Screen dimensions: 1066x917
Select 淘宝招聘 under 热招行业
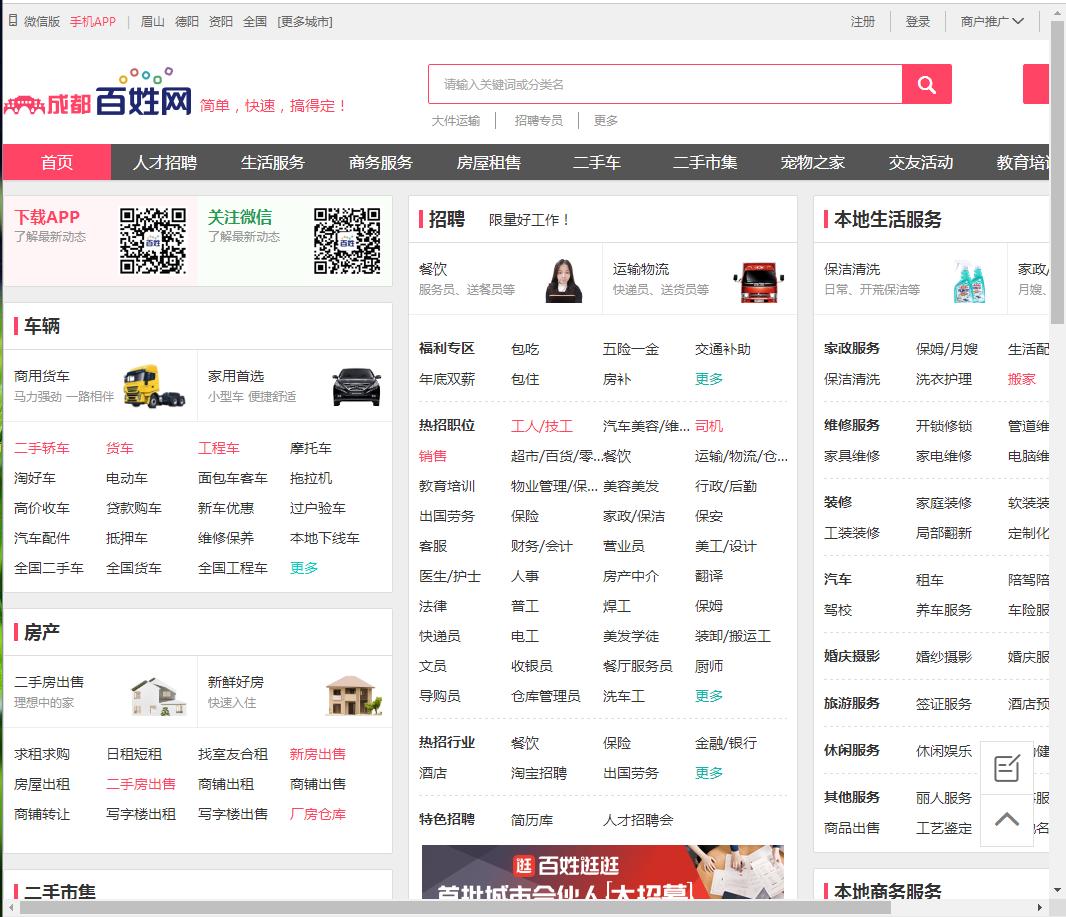pyautogui.click(x=538, y=772)
